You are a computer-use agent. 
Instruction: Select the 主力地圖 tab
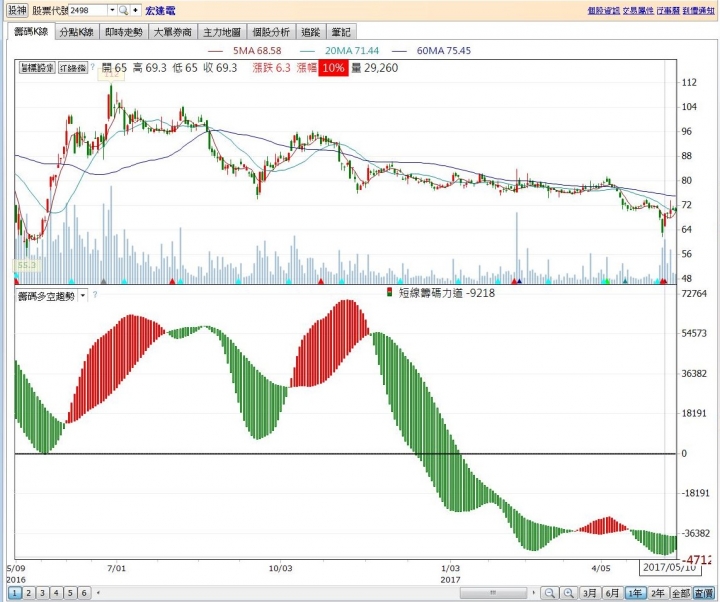coord(222,32)
